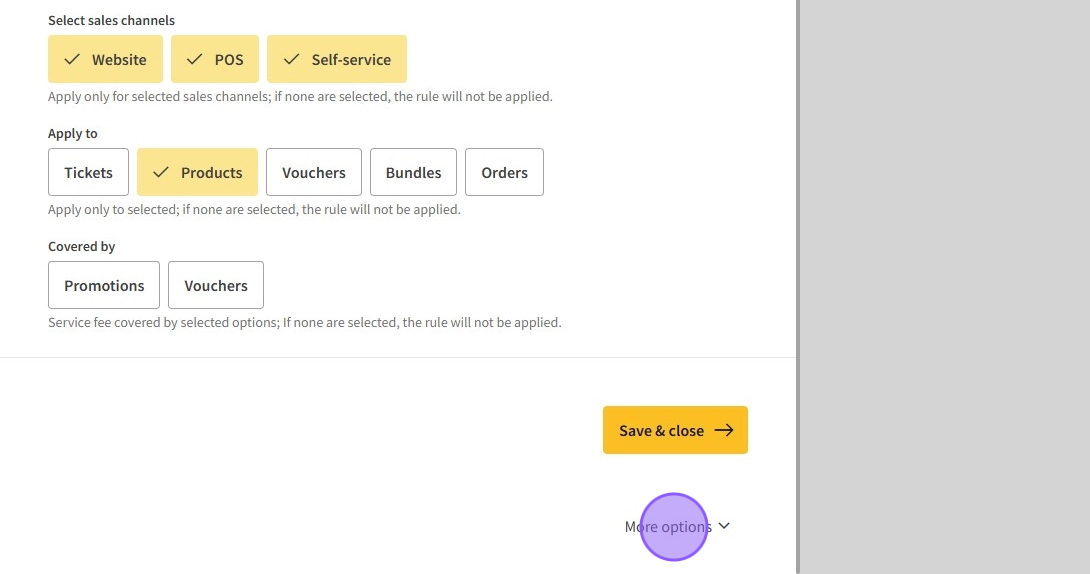1090x574 pixels.
Task: Click the gray backdrop outside the panel
Action: click(x=945, y=287)
